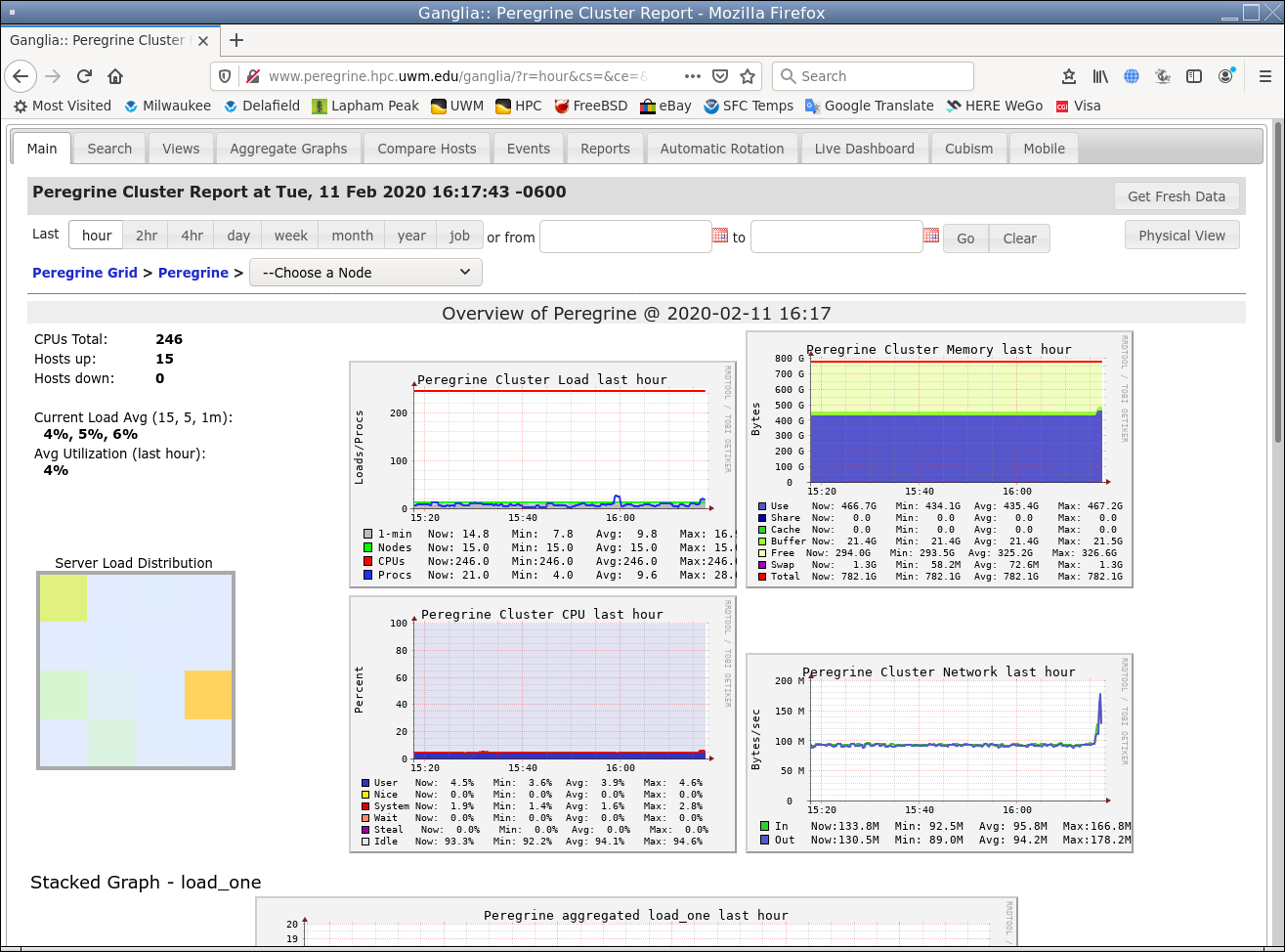Click the to-date input field
The image size is (1285, 952).
836,237
